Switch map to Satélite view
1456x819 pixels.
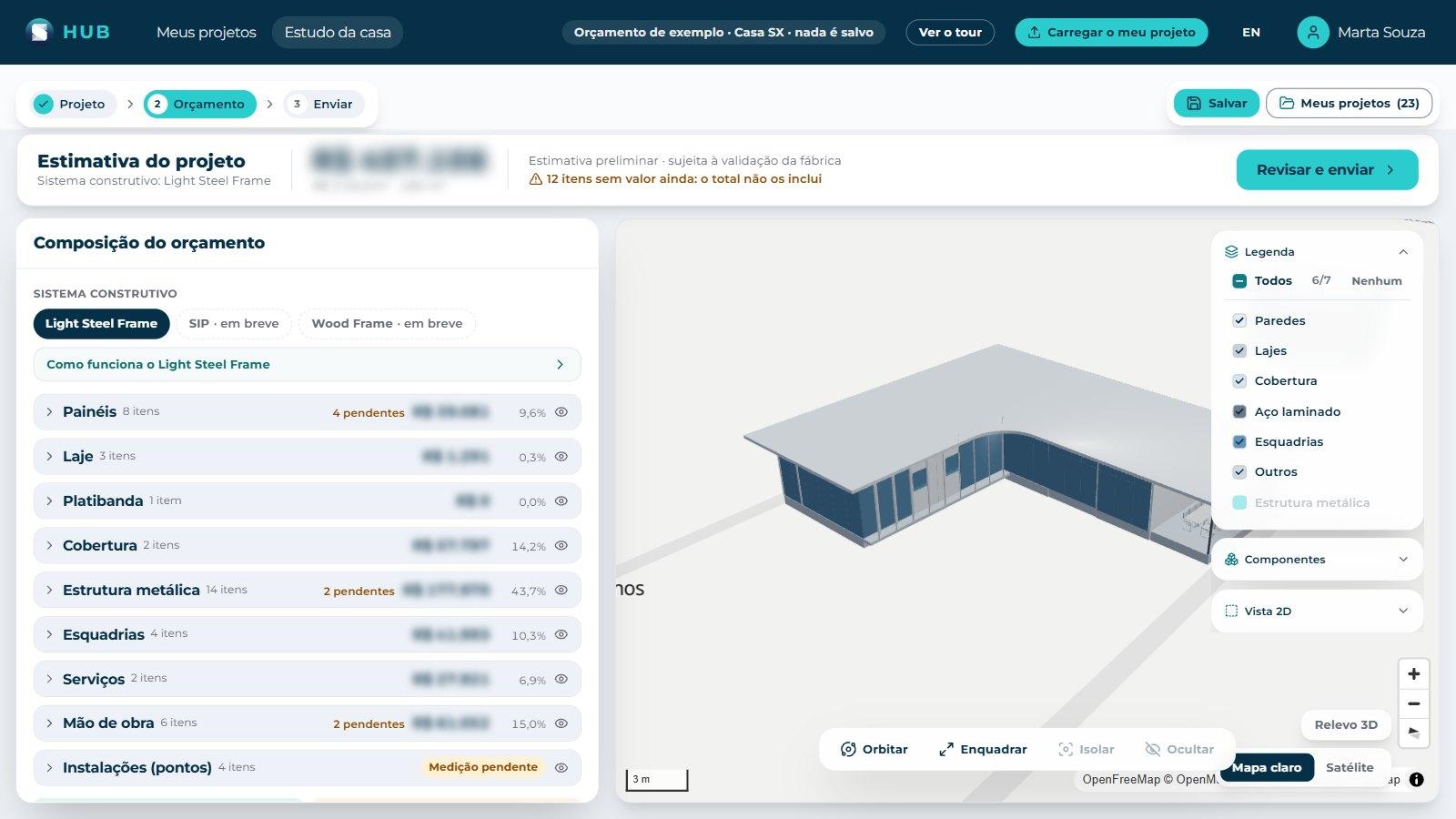point(1350,767)
